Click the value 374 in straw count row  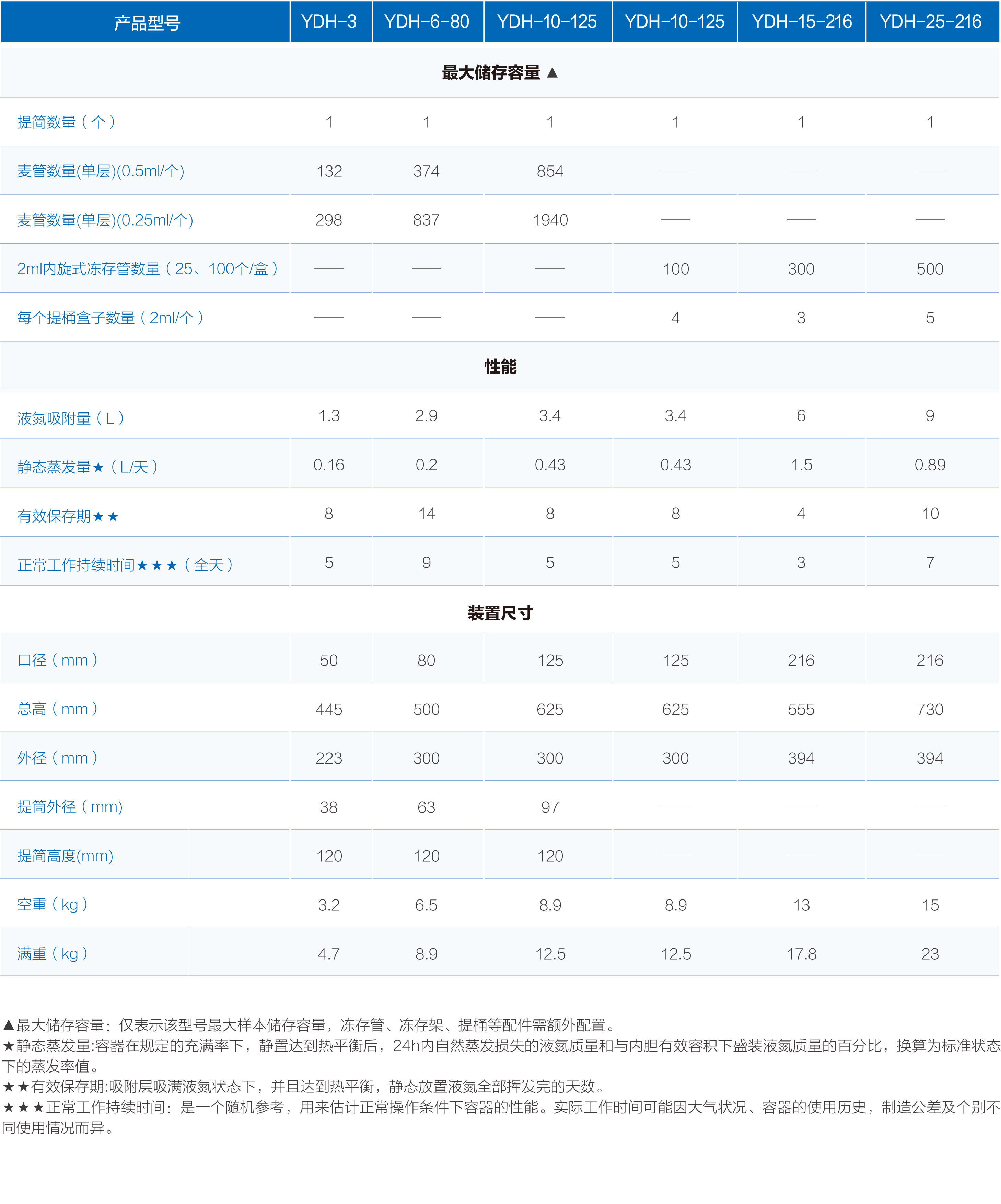pyautogui.click(x=426, y=171)
